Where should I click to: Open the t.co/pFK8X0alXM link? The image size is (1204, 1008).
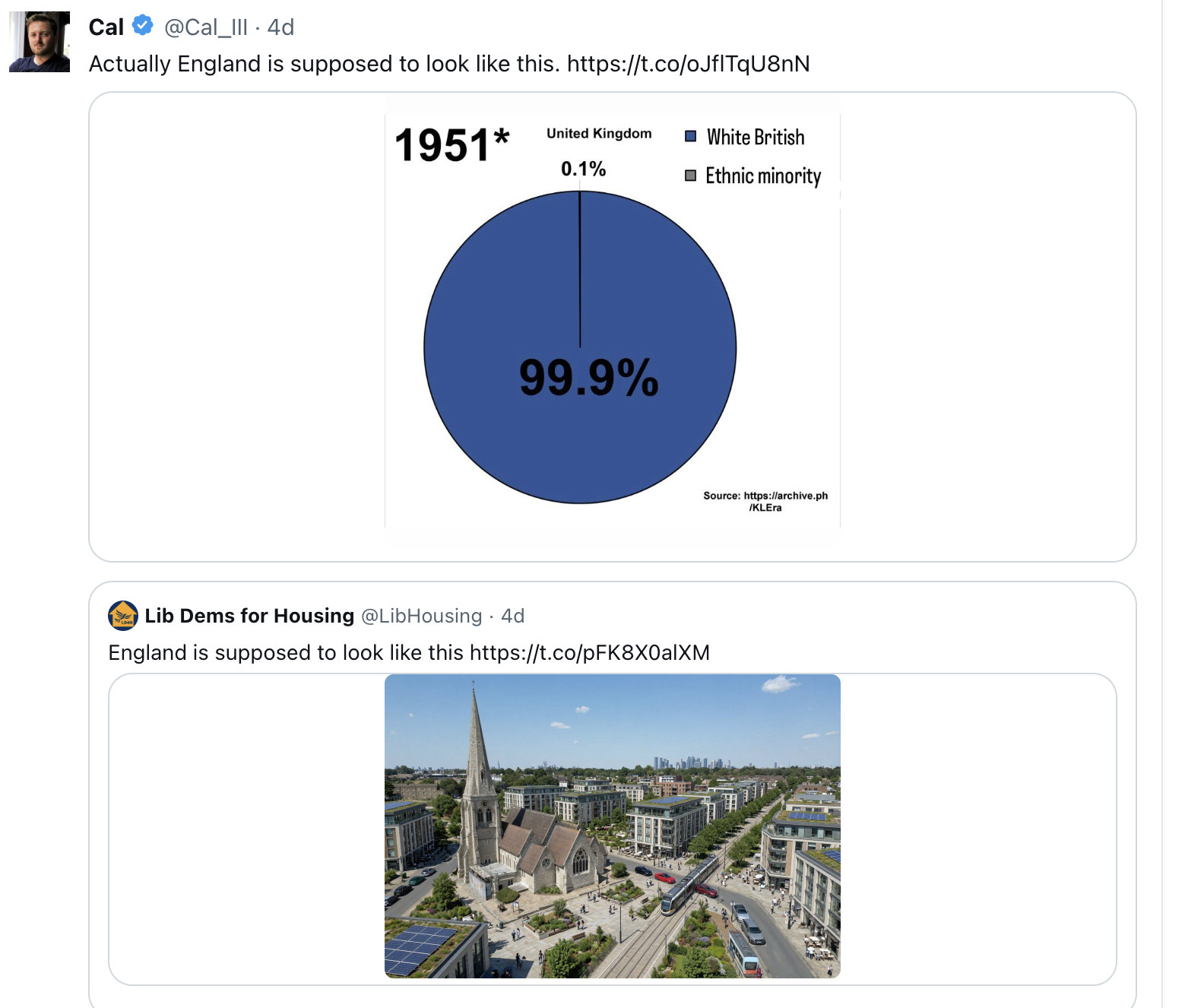click(x=590, y=653)
